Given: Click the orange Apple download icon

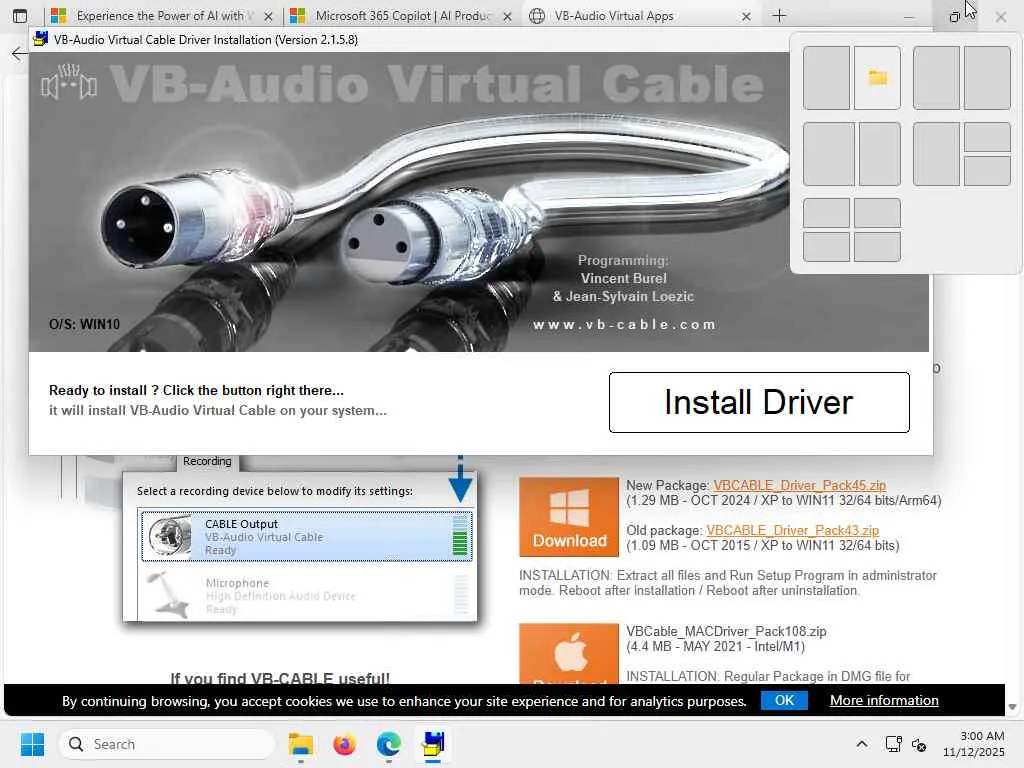Looking at the screenshot, I should point(569,653).
